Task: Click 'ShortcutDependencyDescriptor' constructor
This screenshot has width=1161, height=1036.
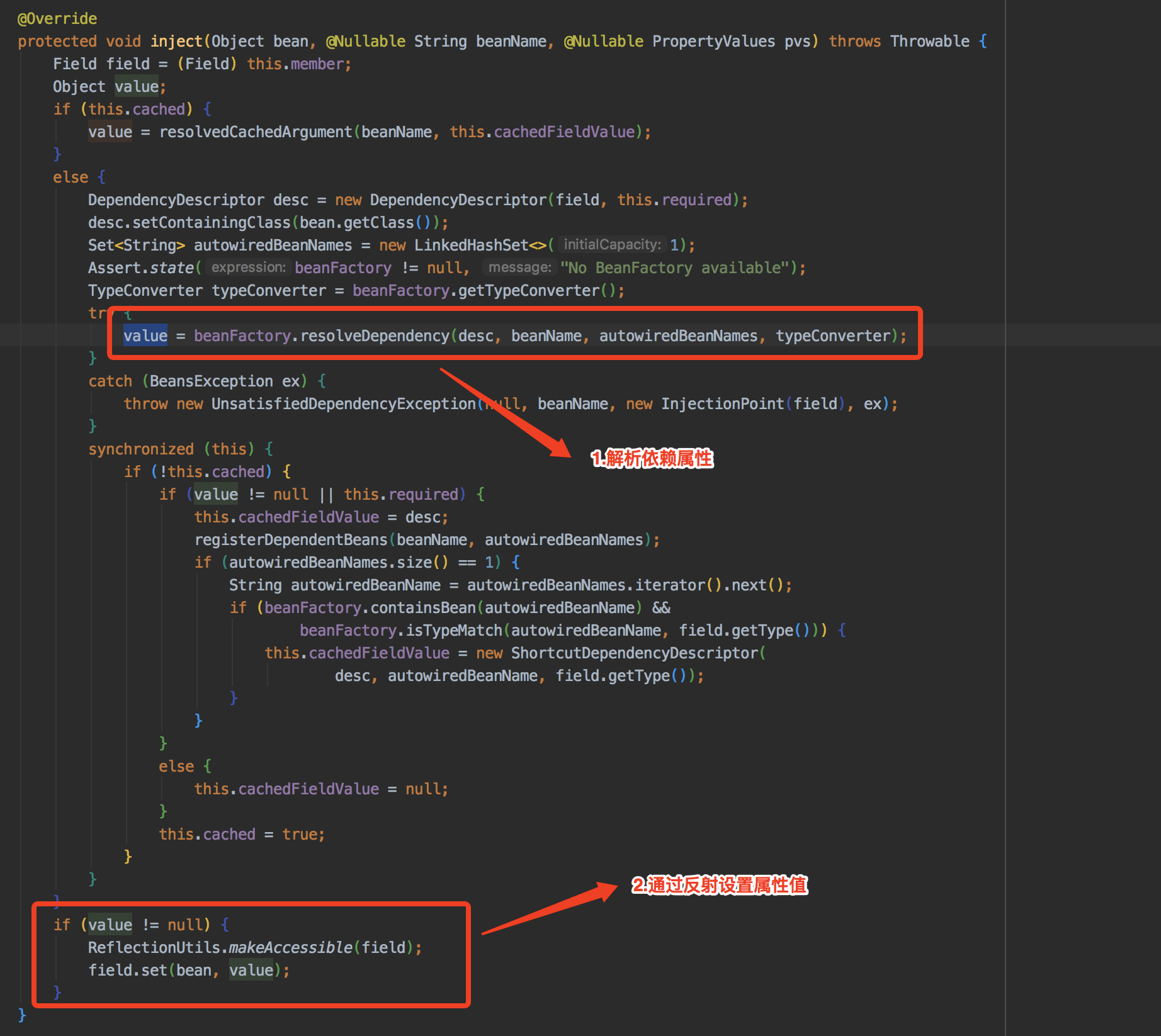Action: pyautogui.click(x=635, y=653)
